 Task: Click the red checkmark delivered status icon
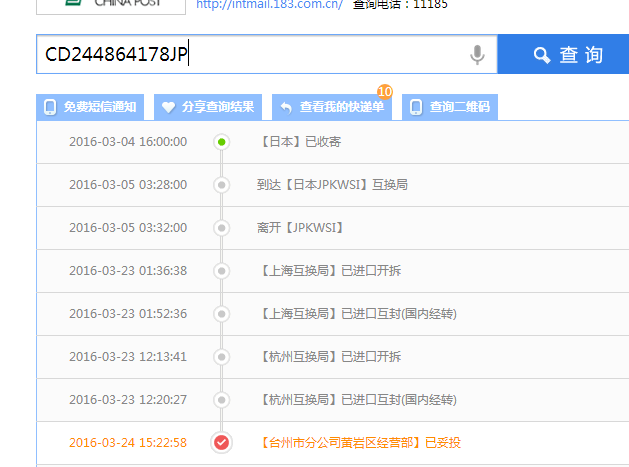click(x=222, y=442)
